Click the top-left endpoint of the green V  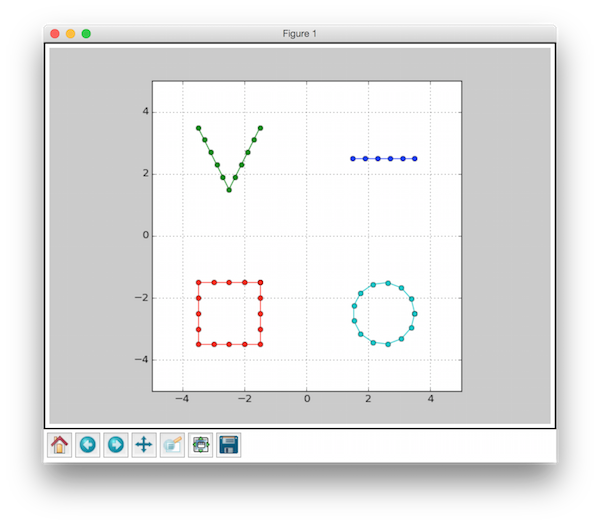[x=198, y=128]
